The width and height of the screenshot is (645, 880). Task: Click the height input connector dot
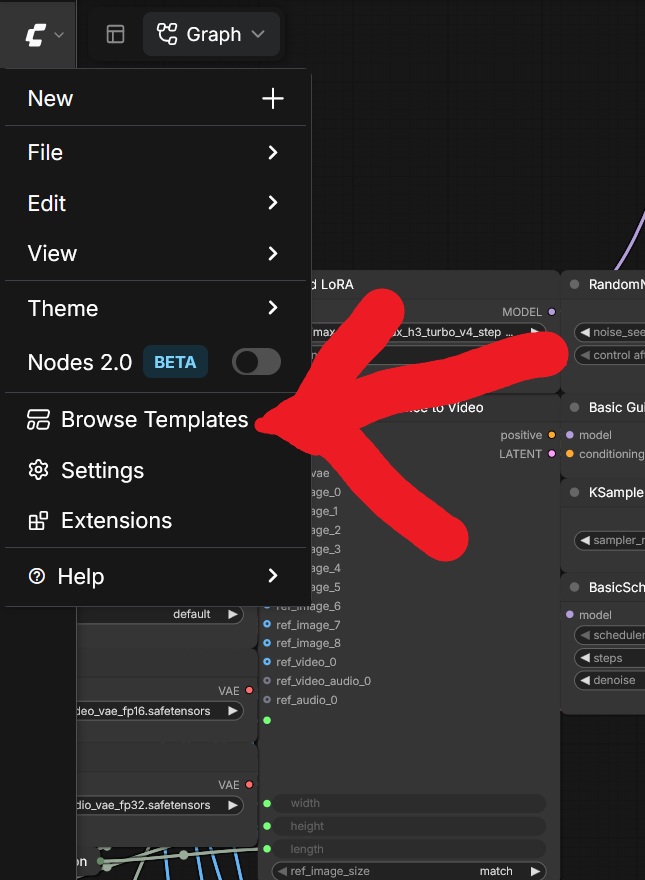coord(267,826)
